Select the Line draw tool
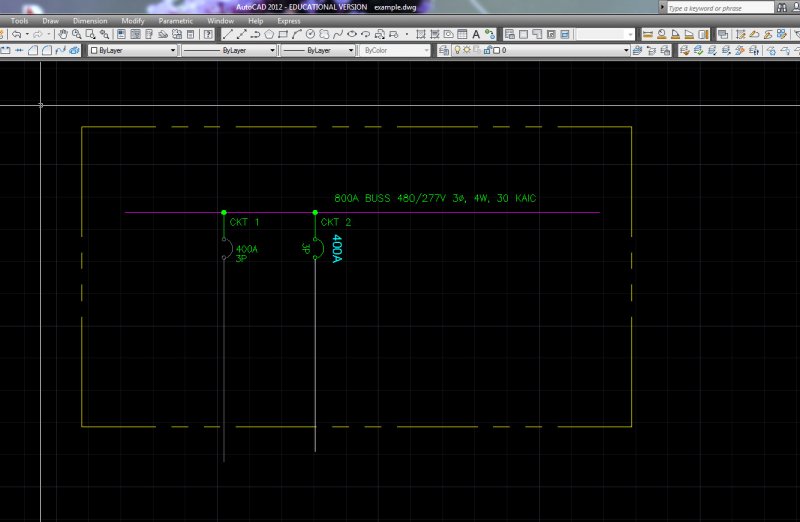This screenshot has height=522, width=800. 228,34
